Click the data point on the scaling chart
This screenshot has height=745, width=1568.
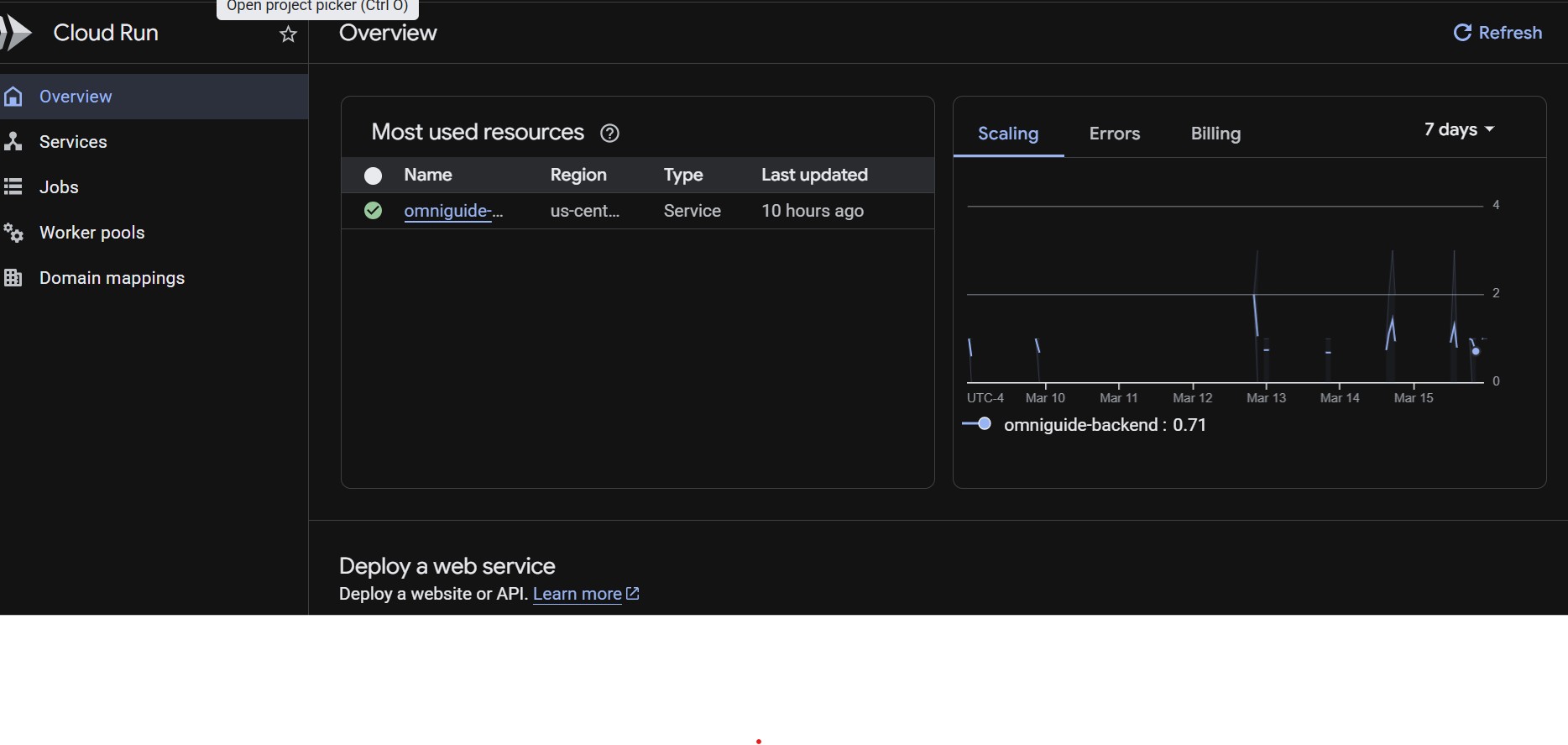pos(1476,350)
